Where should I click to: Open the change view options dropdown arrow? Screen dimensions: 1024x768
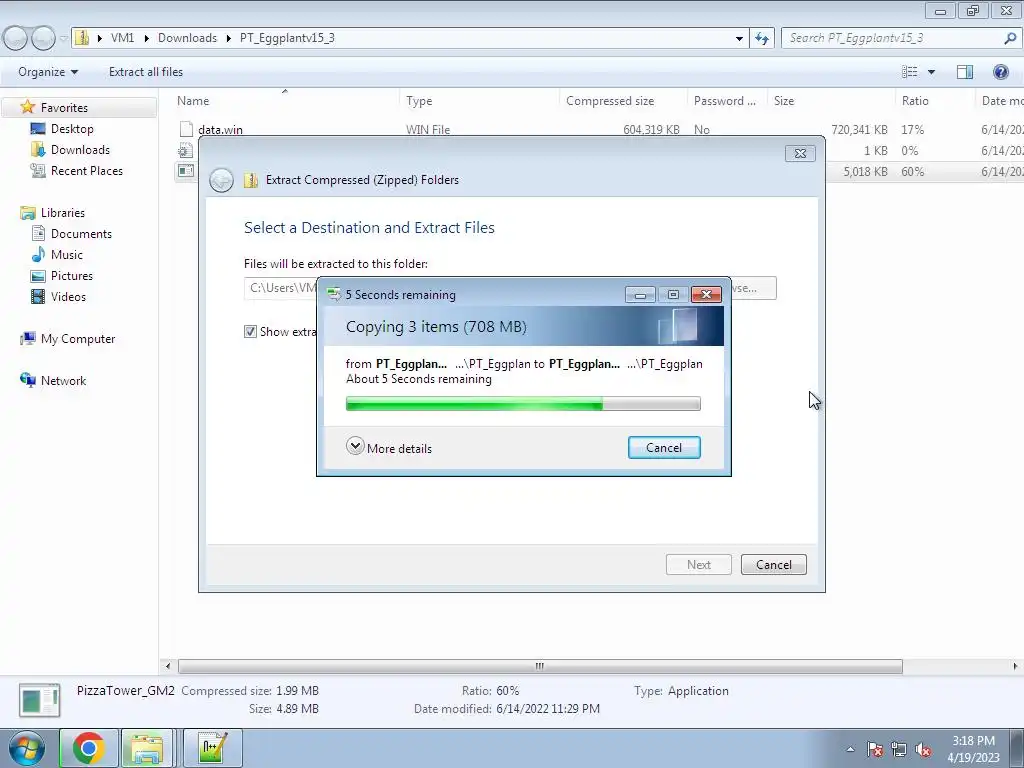pos(931,72)
